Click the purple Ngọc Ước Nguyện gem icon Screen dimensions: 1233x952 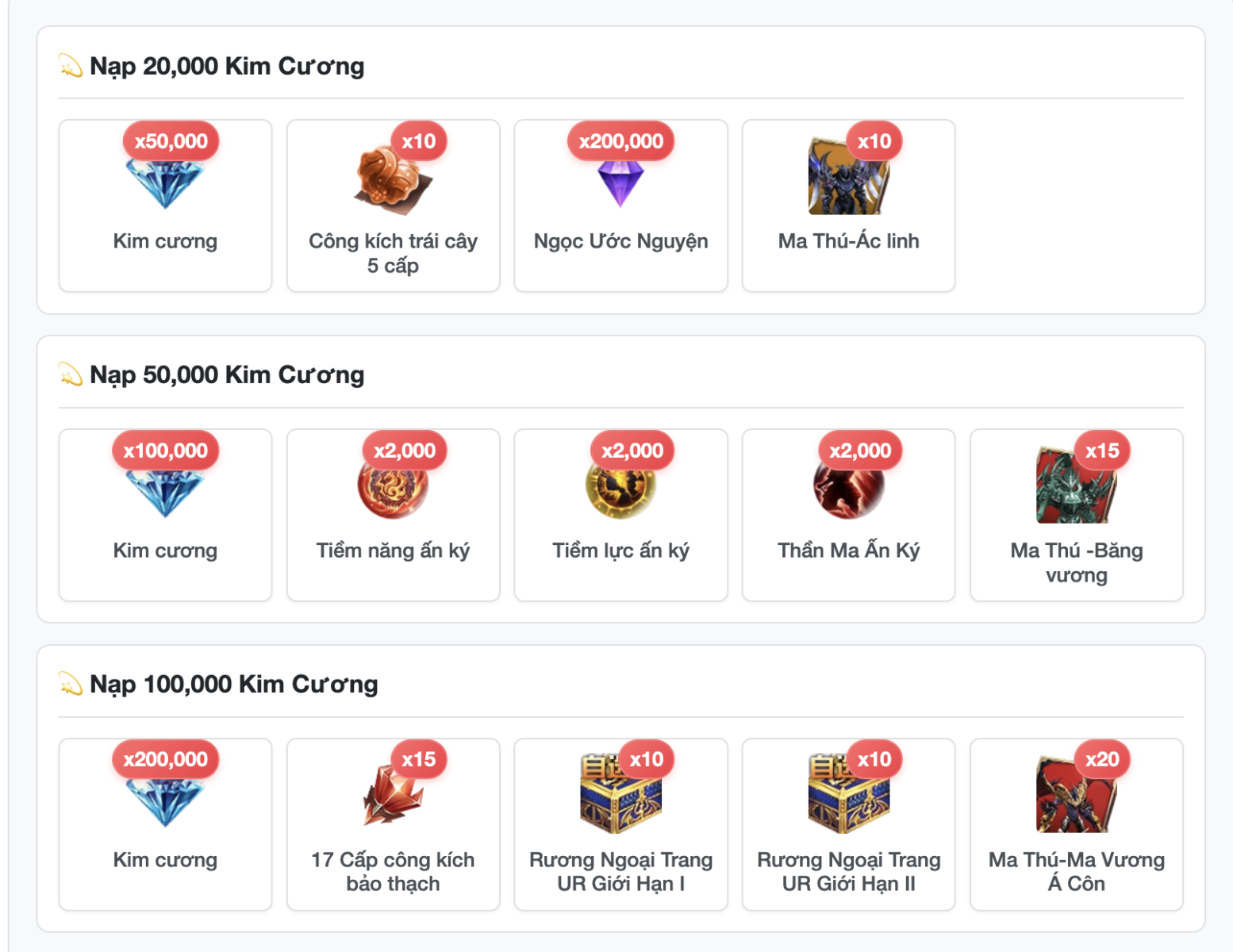tap(620, 181)
